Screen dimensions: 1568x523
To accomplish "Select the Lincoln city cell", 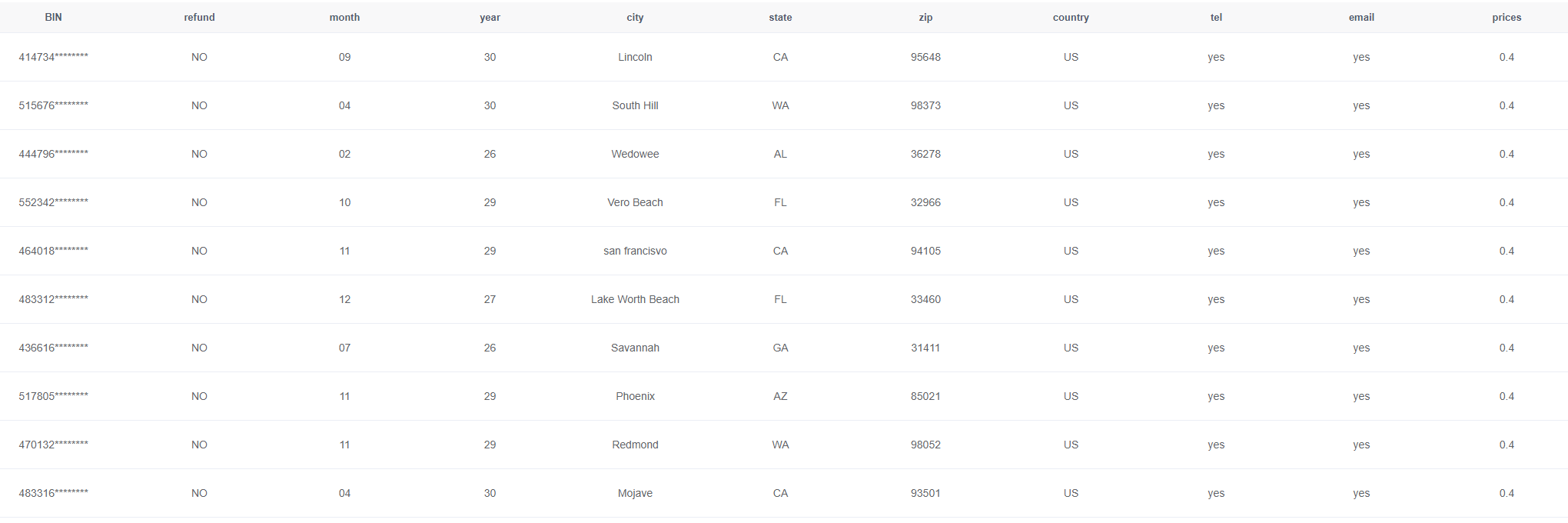I will click(635, 57).
